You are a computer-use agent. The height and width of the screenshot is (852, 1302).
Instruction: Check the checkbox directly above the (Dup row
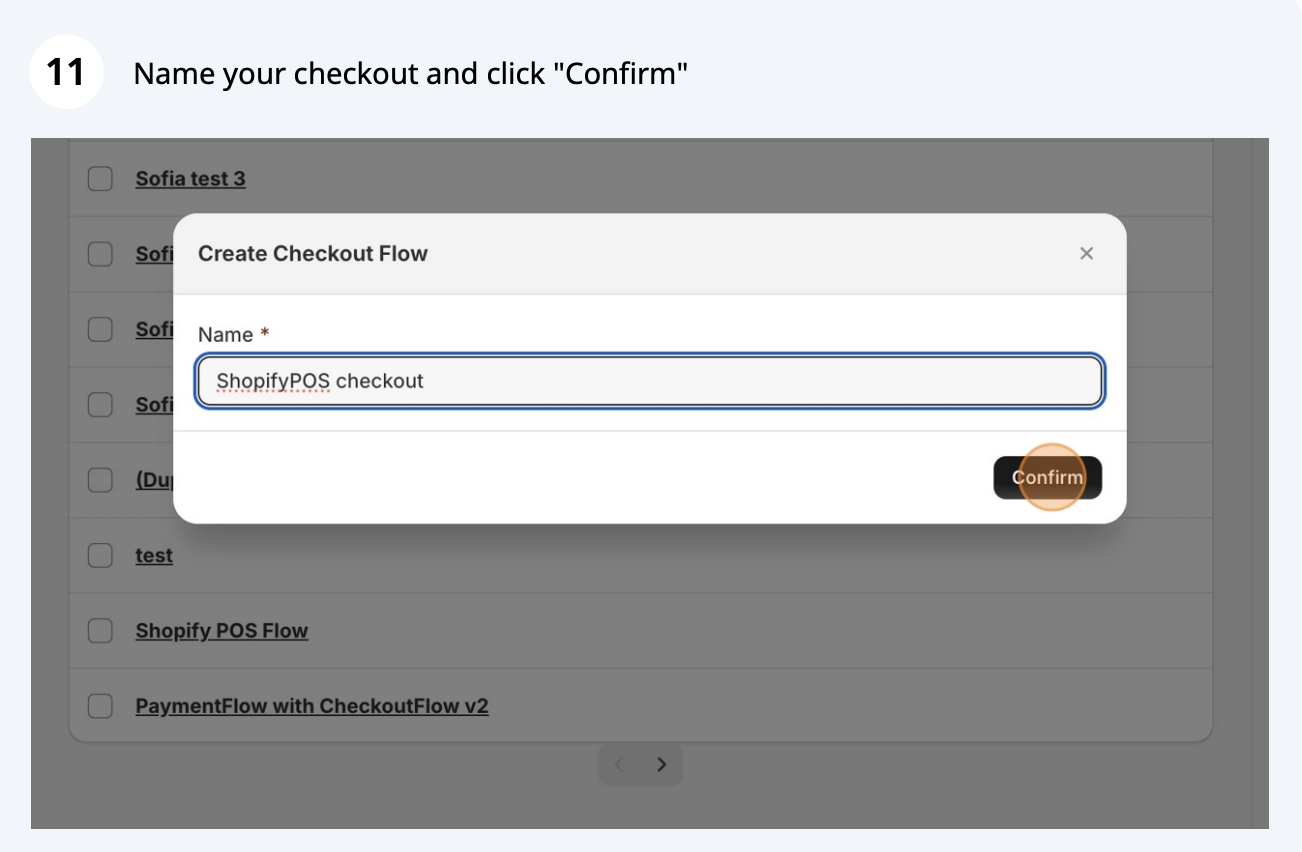pyautogui.click(x=100, y=405)
